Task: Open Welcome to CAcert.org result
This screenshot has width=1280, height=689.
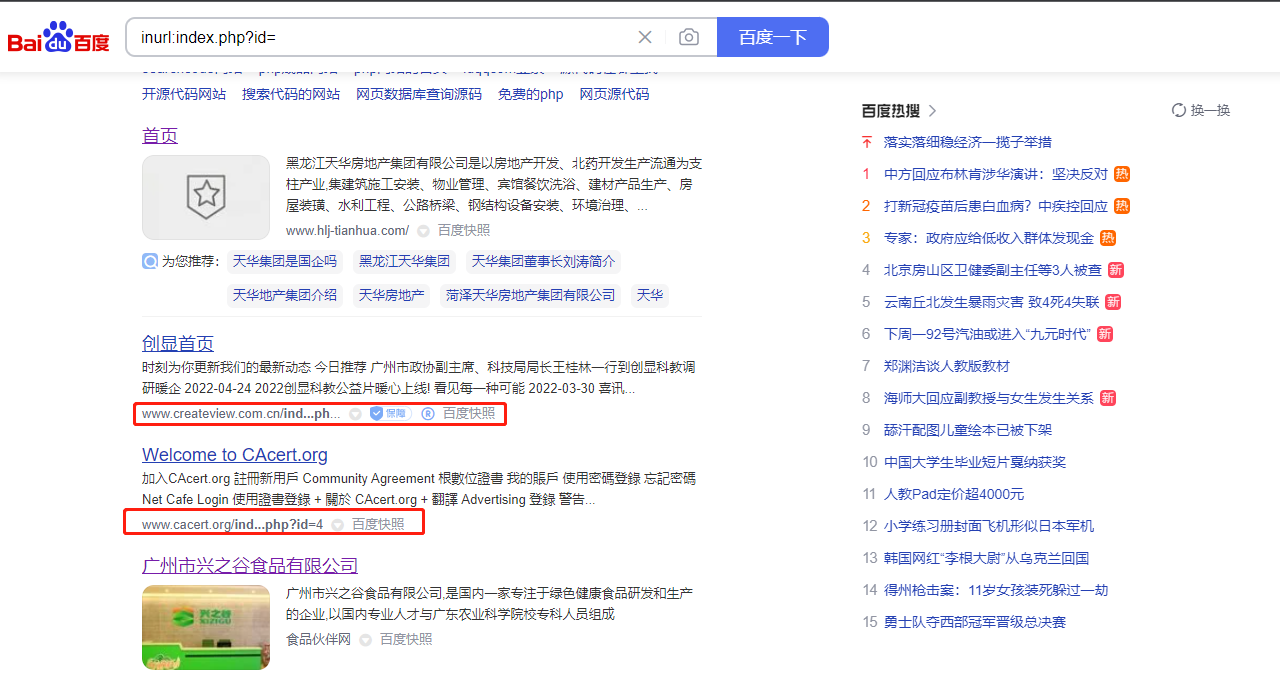Action: [235, 455]
